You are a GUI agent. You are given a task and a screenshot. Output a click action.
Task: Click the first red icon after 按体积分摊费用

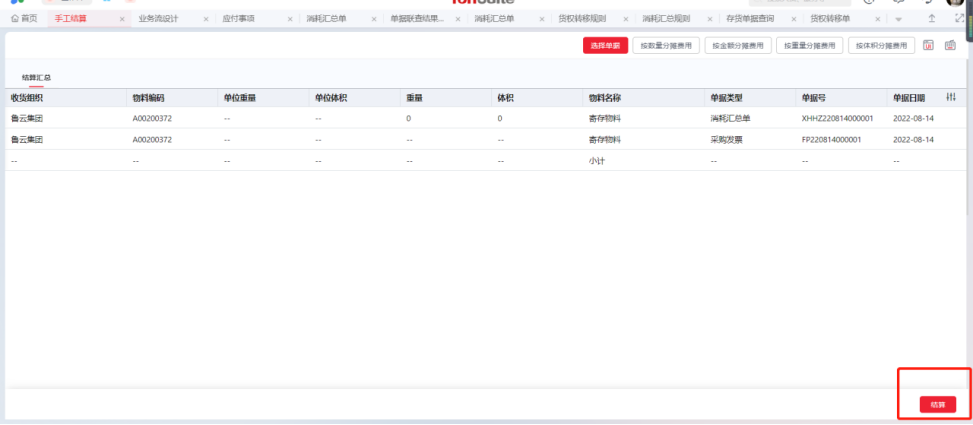pyautogui.click(x=929, y=45)
